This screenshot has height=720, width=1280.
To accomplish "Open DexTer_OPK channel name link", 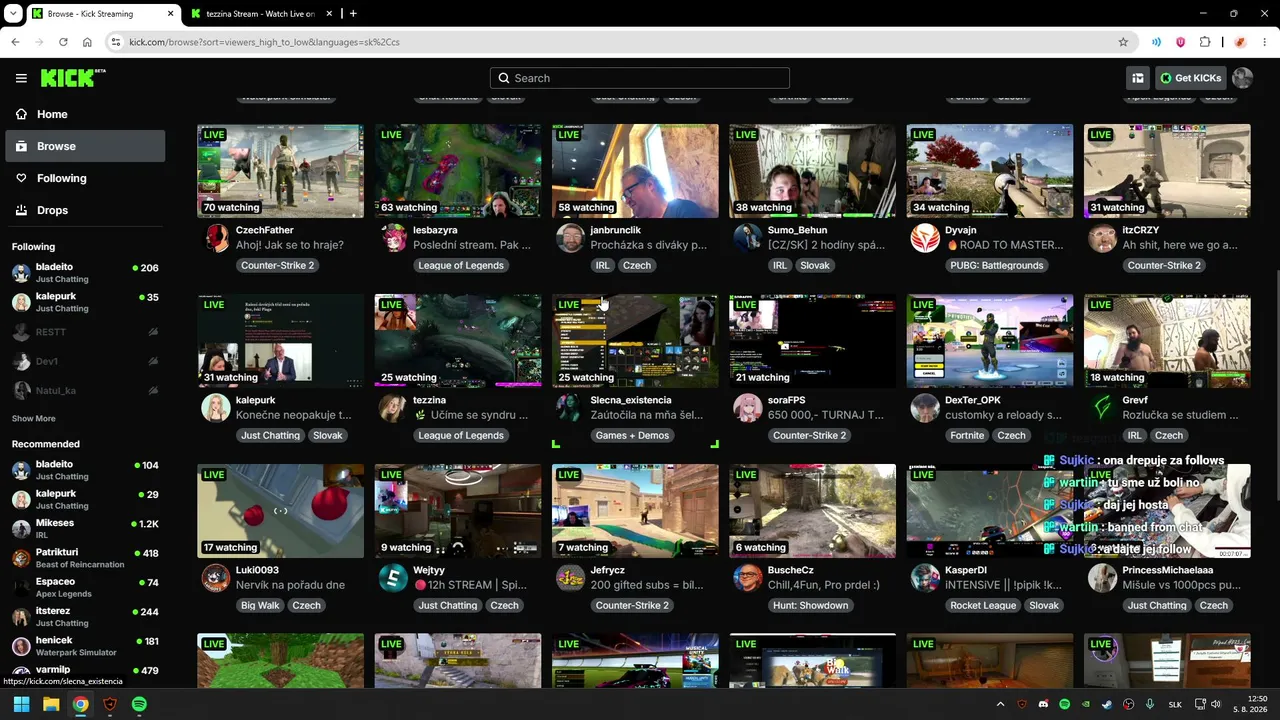I will tap(973, 401).
